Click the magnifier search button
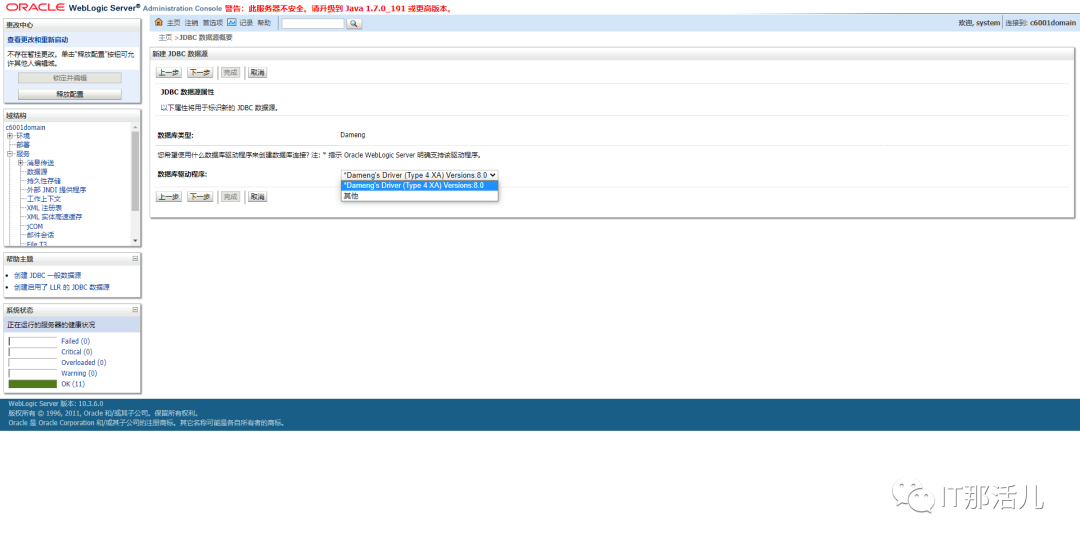The image size is (1080, 545). 354,23
